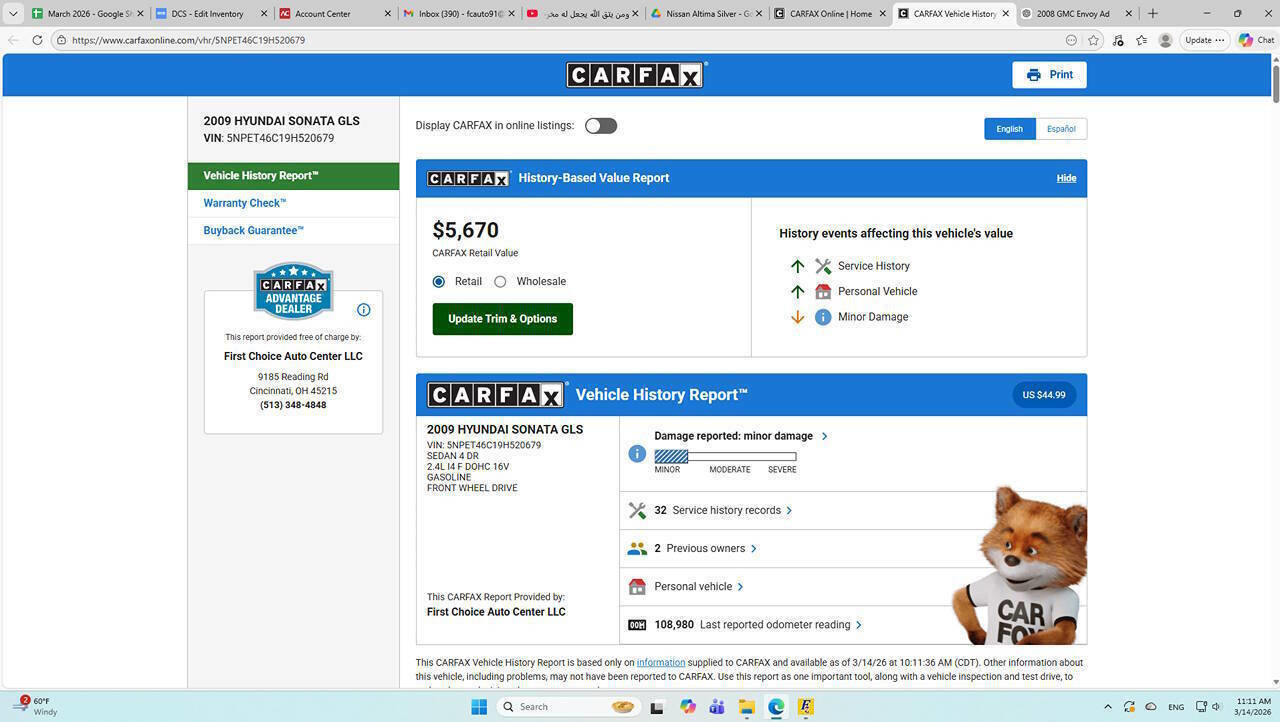1280x722 pixels.
Task: Switch to the CARFAX Online Home tab
Action: (830, 14)
